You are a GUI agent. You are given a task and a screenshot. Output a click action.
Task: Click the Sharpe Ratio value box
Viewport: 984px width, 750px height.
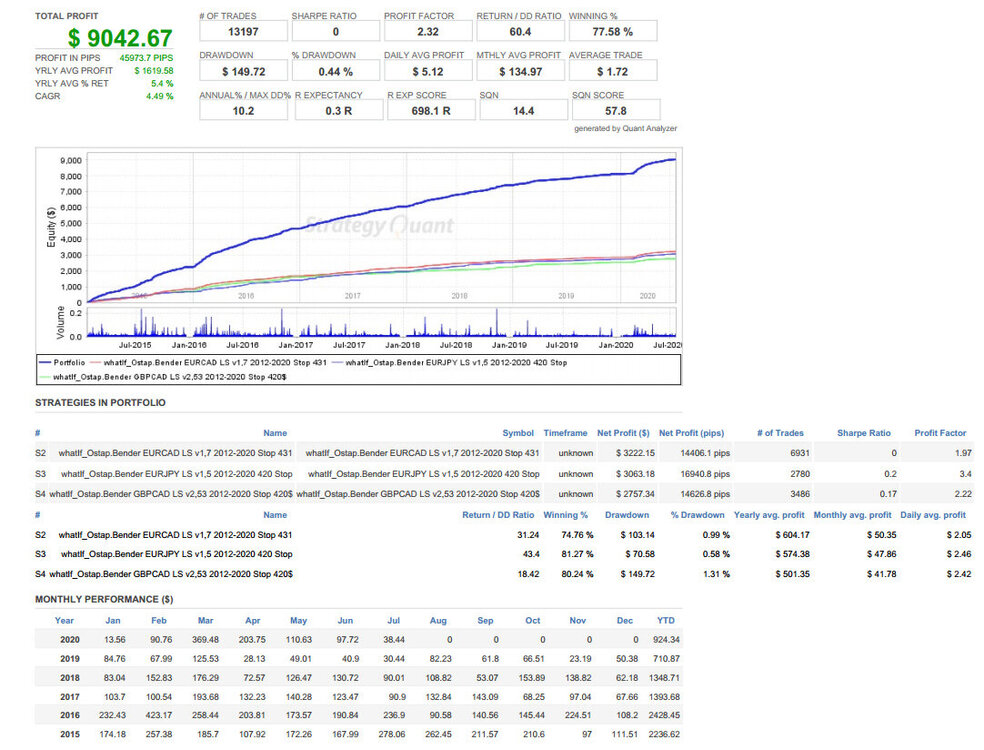point(336,31)
